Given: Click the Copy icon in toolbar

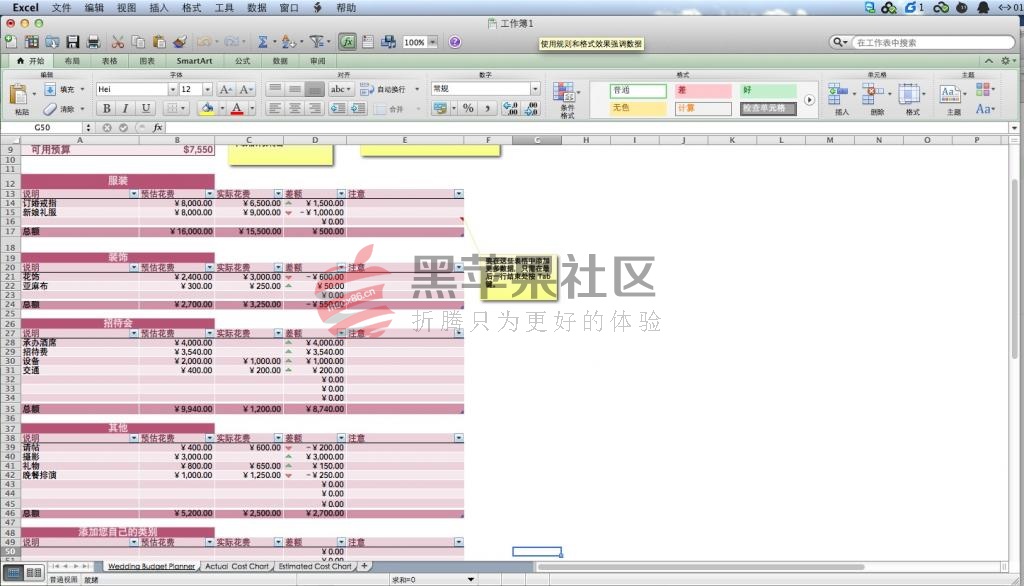Looking at the screenshot, I should pos(138,42).
